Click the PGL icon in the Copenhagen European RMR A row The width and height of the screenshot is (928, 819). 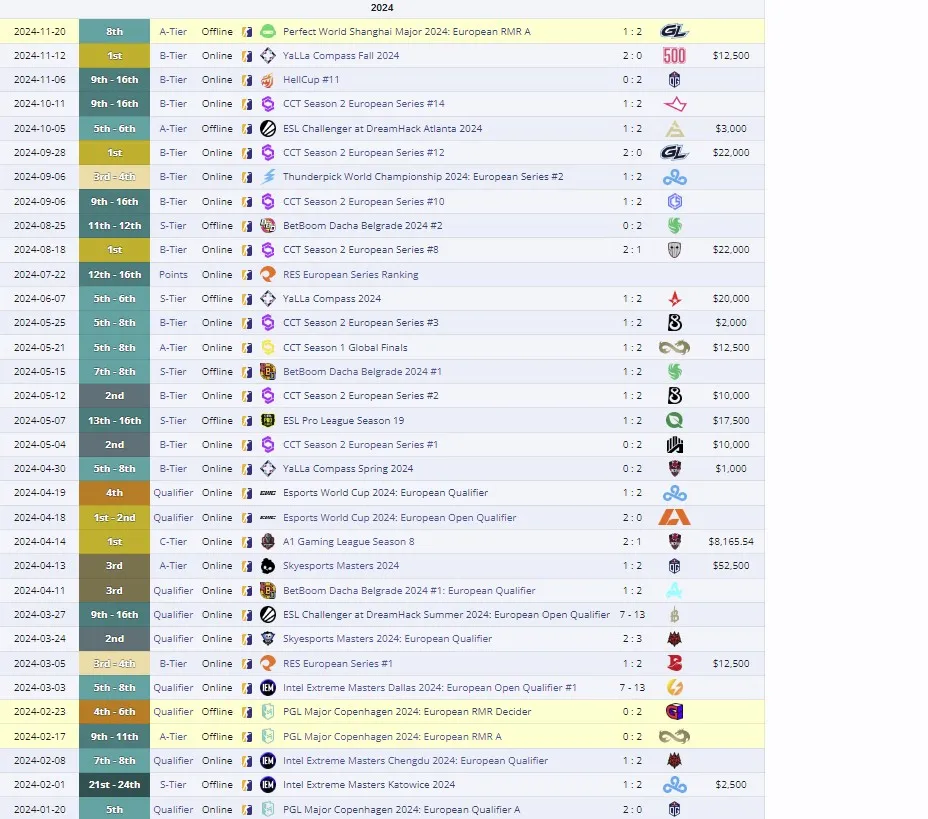tap(268, 737)
